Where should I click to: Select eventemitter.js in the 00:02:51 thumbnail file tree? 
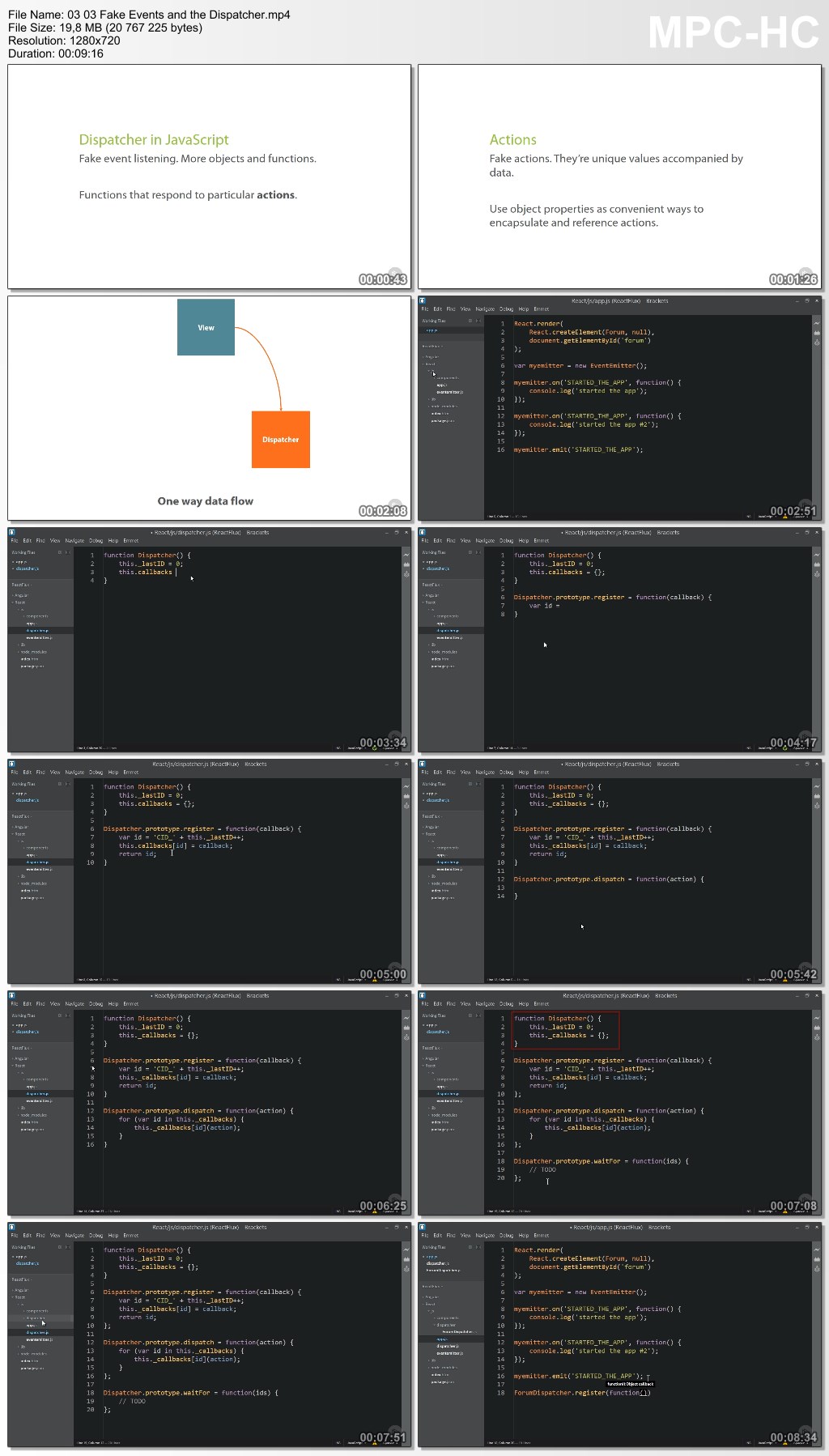click(449, 392)
